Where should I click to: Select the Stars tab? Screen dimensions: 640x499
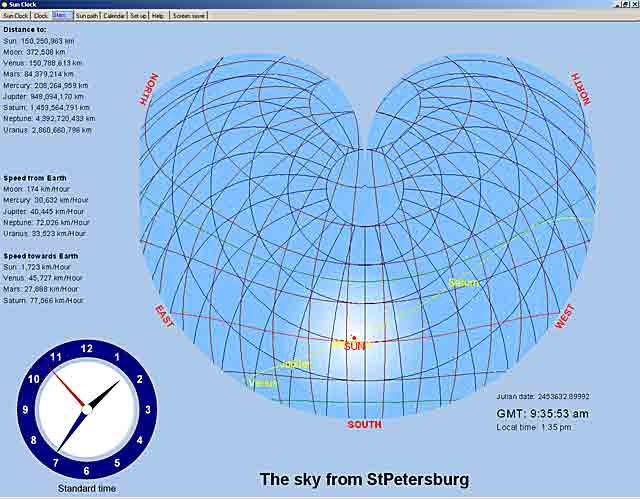[61, 16]
